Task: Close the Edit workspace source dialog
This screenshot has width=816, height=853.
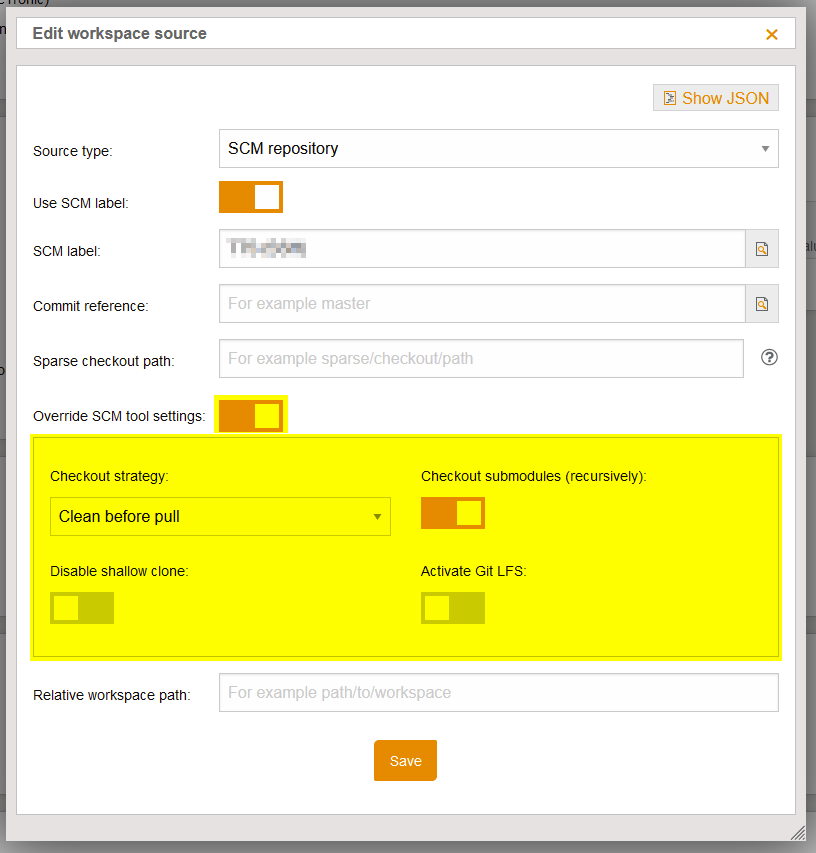Action: click(771, 34)
